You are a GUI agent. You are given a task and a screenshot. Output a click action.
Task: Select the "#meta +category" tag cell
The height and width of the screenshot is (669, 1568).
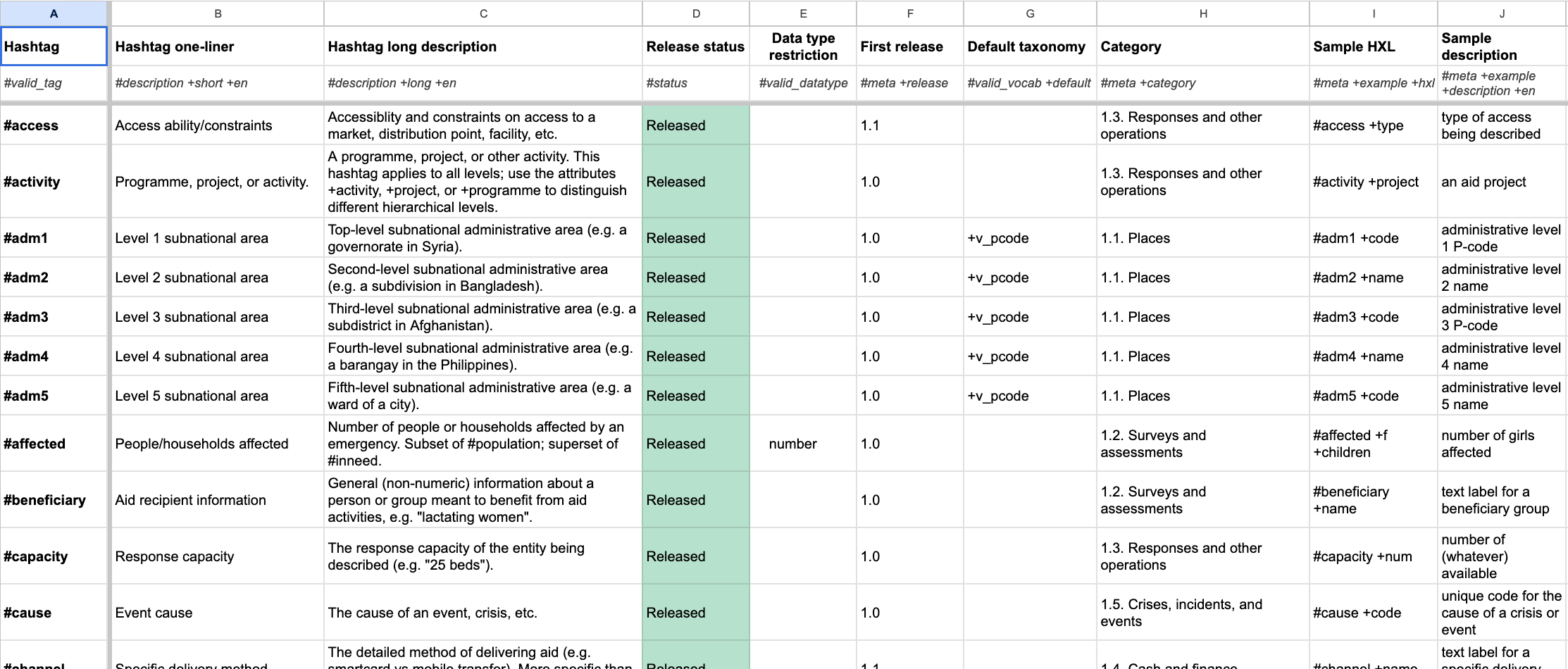click(x=1202, y=83)
